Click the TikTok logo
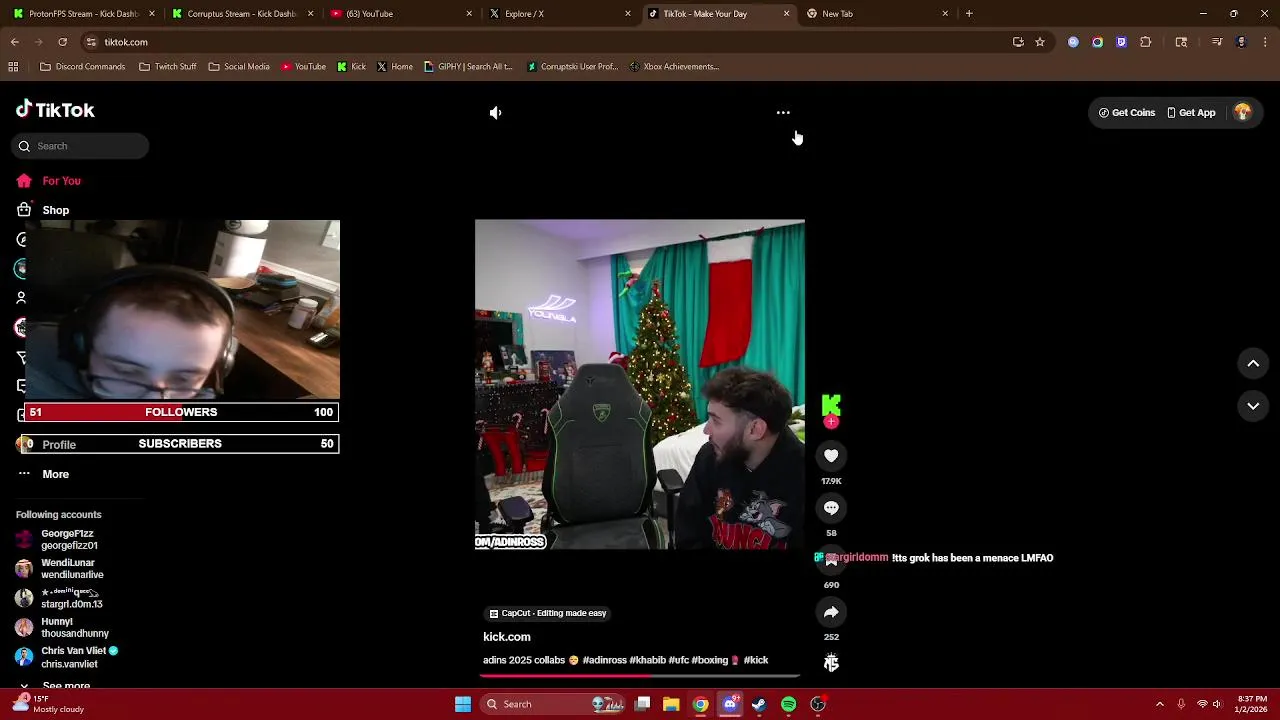1280x720 pixels. 55,110
